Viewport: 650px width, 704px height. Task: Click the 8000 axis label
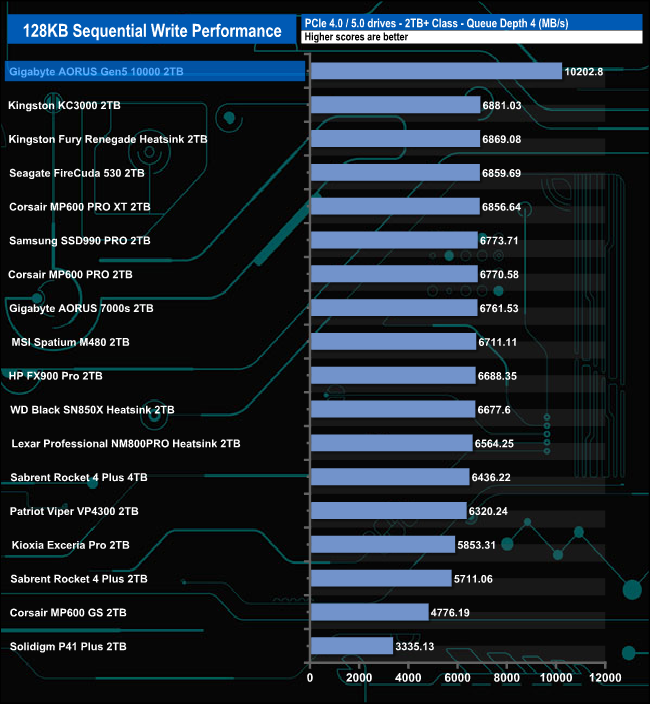[x=506, y=678]
